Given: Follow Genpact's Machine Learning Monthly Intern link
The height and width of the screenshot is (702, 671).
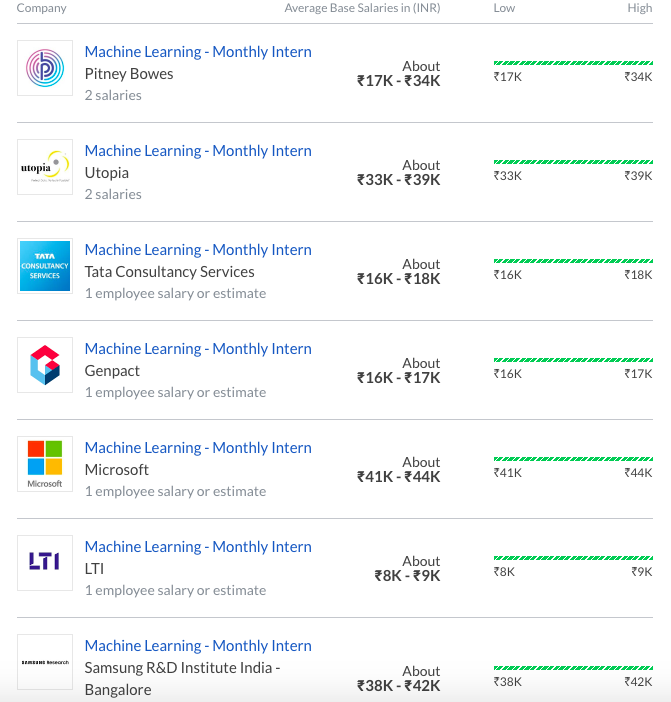Looking at the screenshot, I should [198, 349].
